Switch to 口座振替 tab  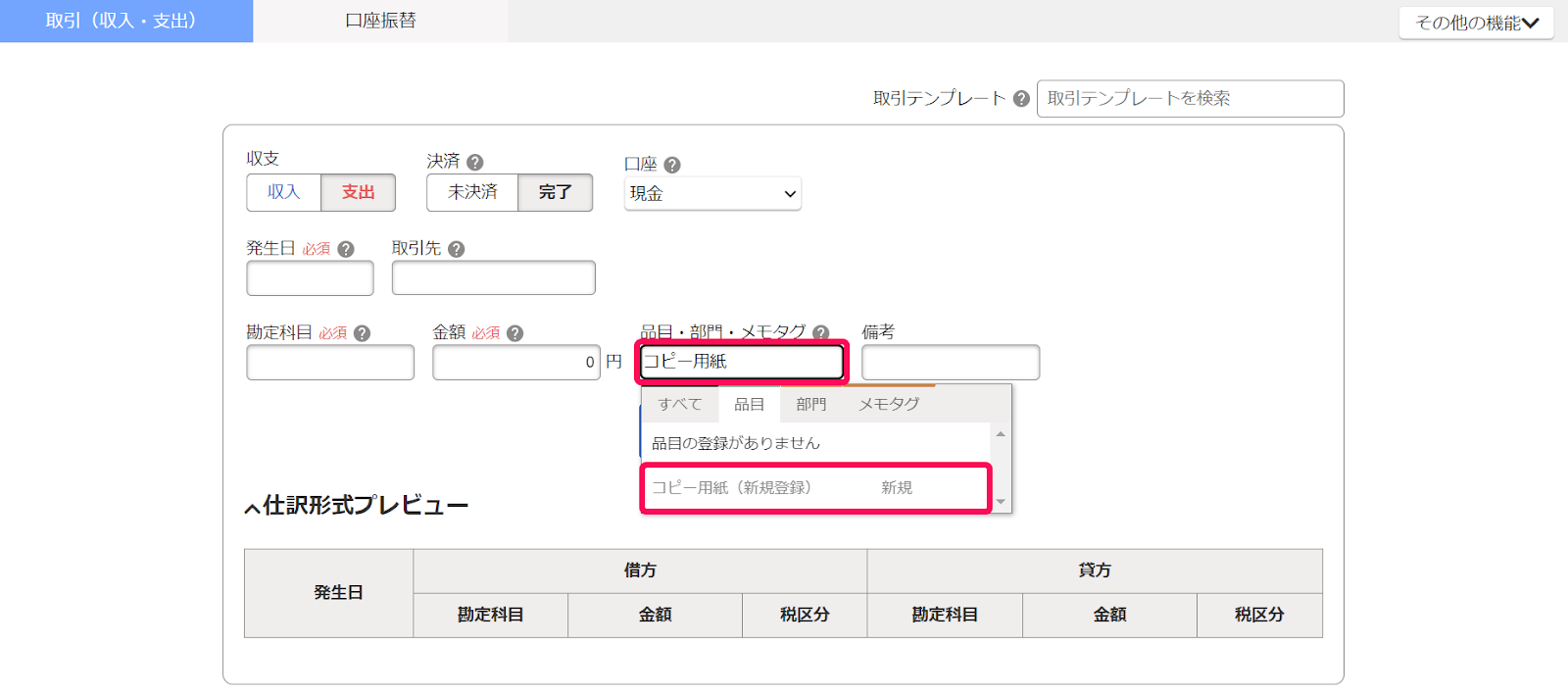tap(380, 21)
